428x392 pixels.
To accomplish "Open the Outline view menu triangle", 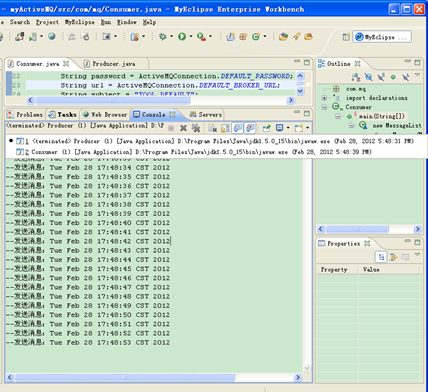I will tap(417, 75).
